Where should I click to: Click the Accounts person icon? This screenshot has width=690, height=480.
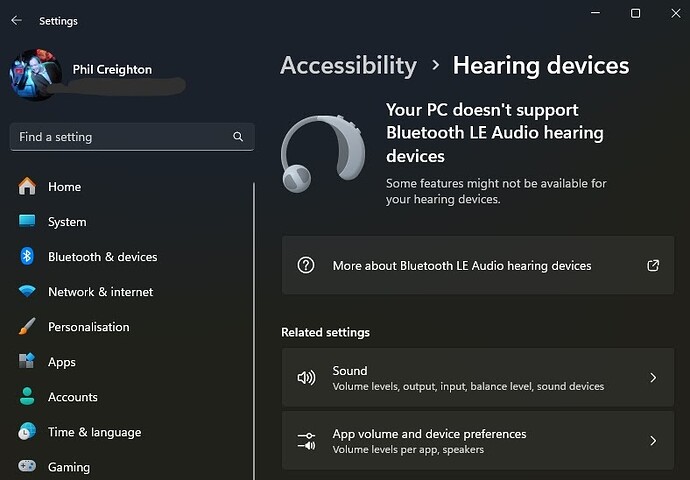(x=27, y=396)
